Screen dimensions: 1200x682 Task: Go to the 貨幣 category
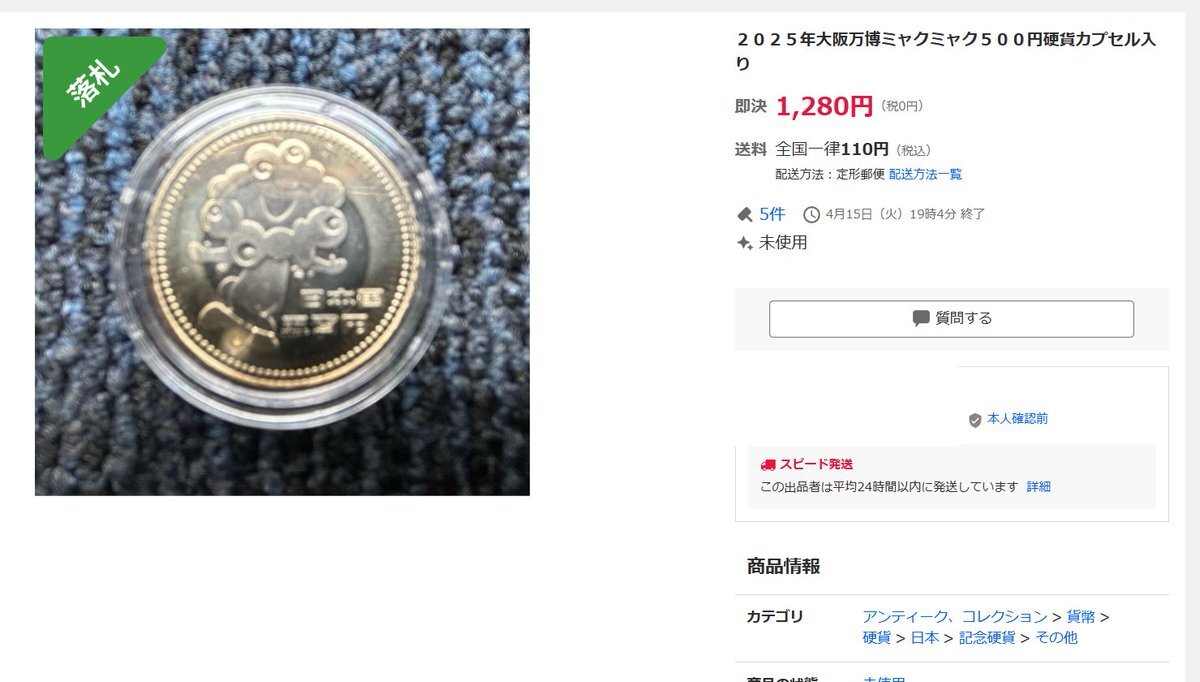1081,617
